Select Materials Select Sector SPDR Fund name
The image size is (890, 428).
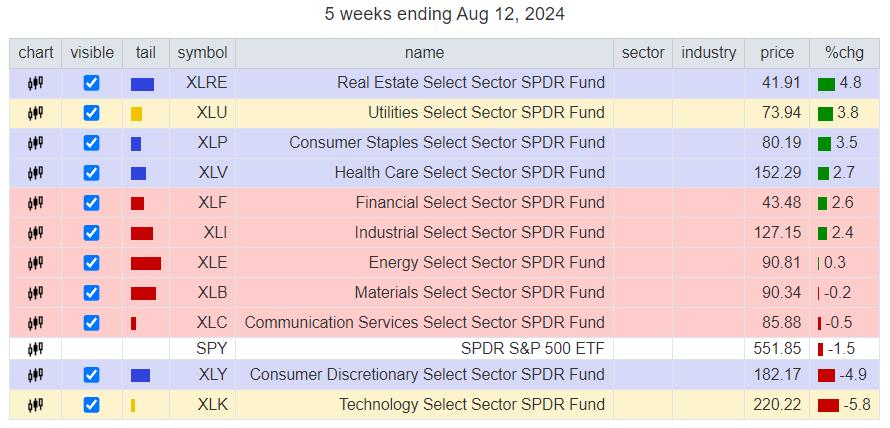(479, 293)
